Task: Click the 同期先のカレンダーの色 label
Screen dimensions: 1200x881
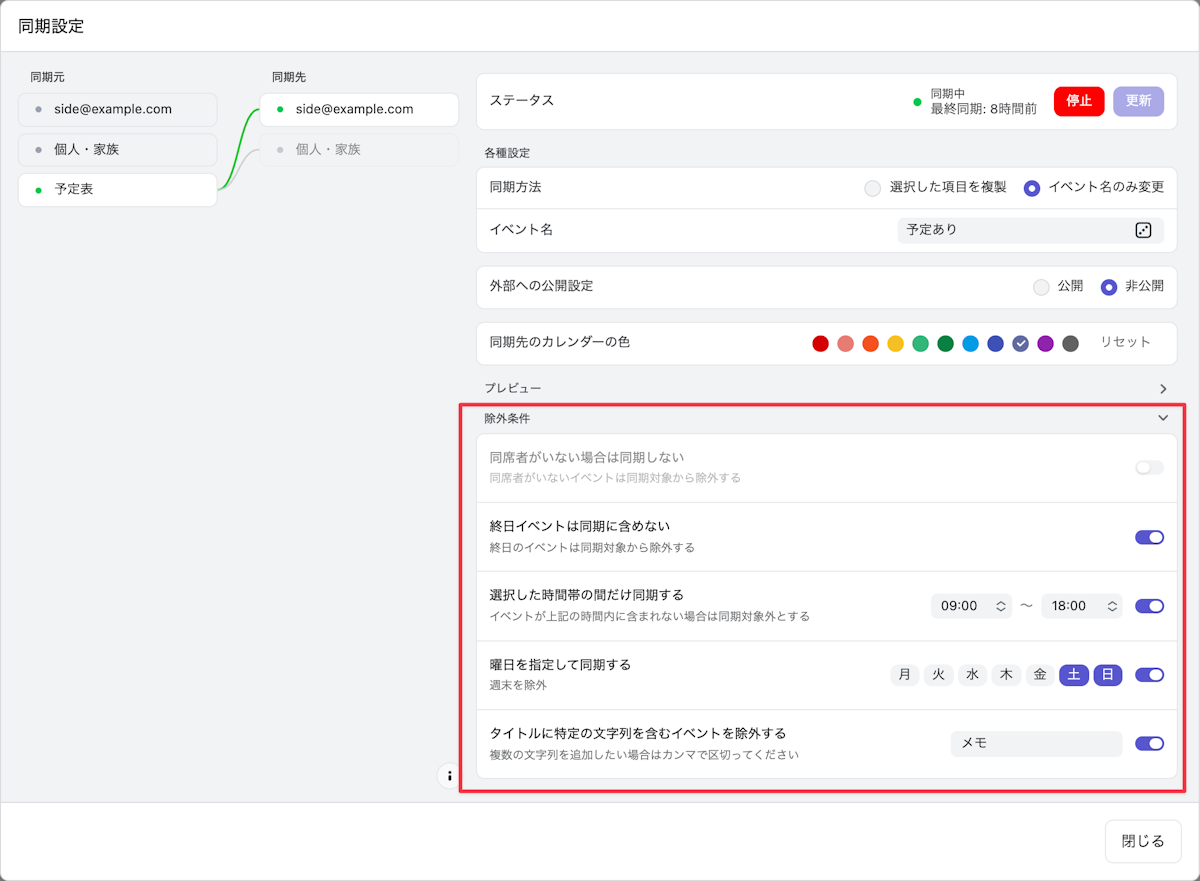Action: pyautogui.click(x=559, y=342)
